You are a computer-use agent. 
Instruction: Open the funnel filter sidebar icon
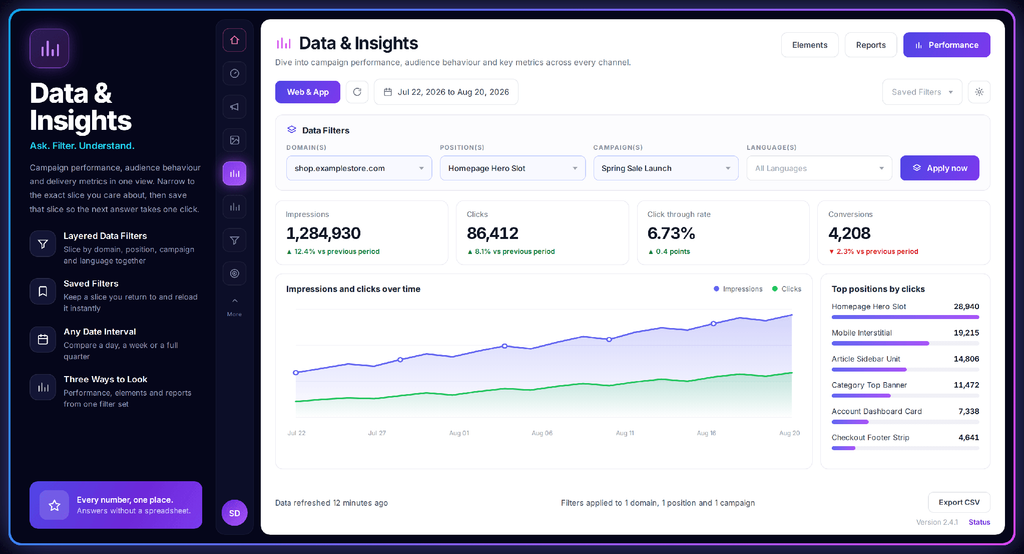[234, 240]
